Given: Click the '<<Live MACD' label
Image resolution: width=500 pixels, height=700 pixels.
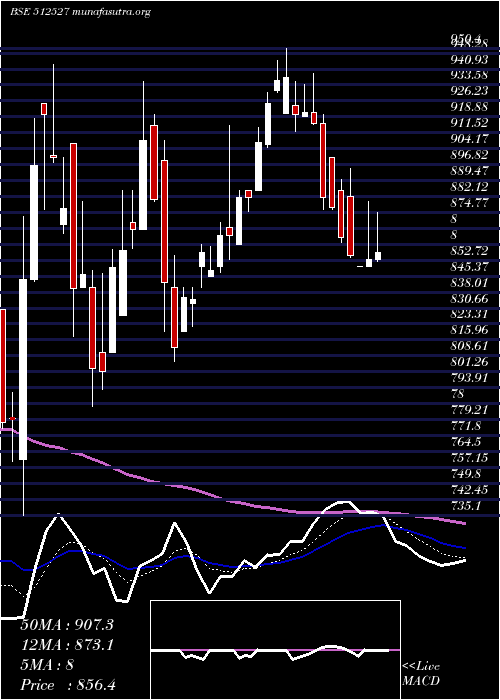Looking at the screenshot, I should coord(421,674).
